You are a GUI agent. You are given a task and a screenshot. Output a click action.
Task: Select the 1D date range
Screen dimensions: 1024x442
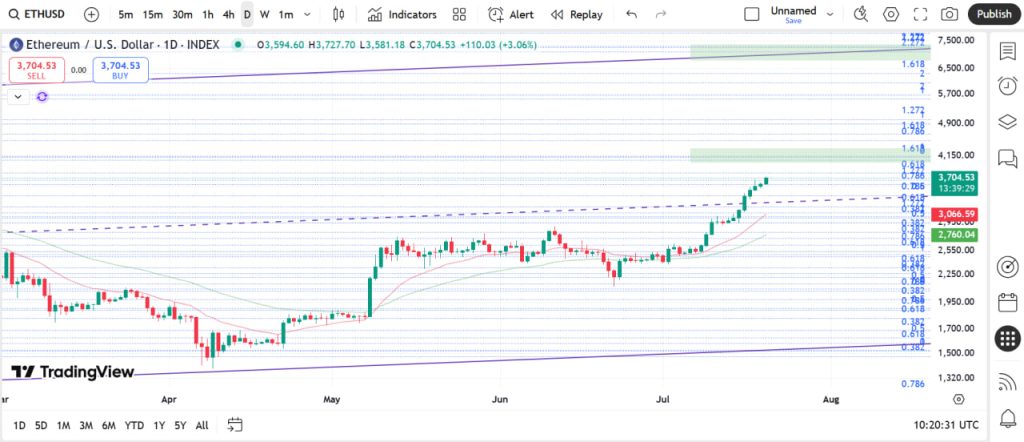19,425
